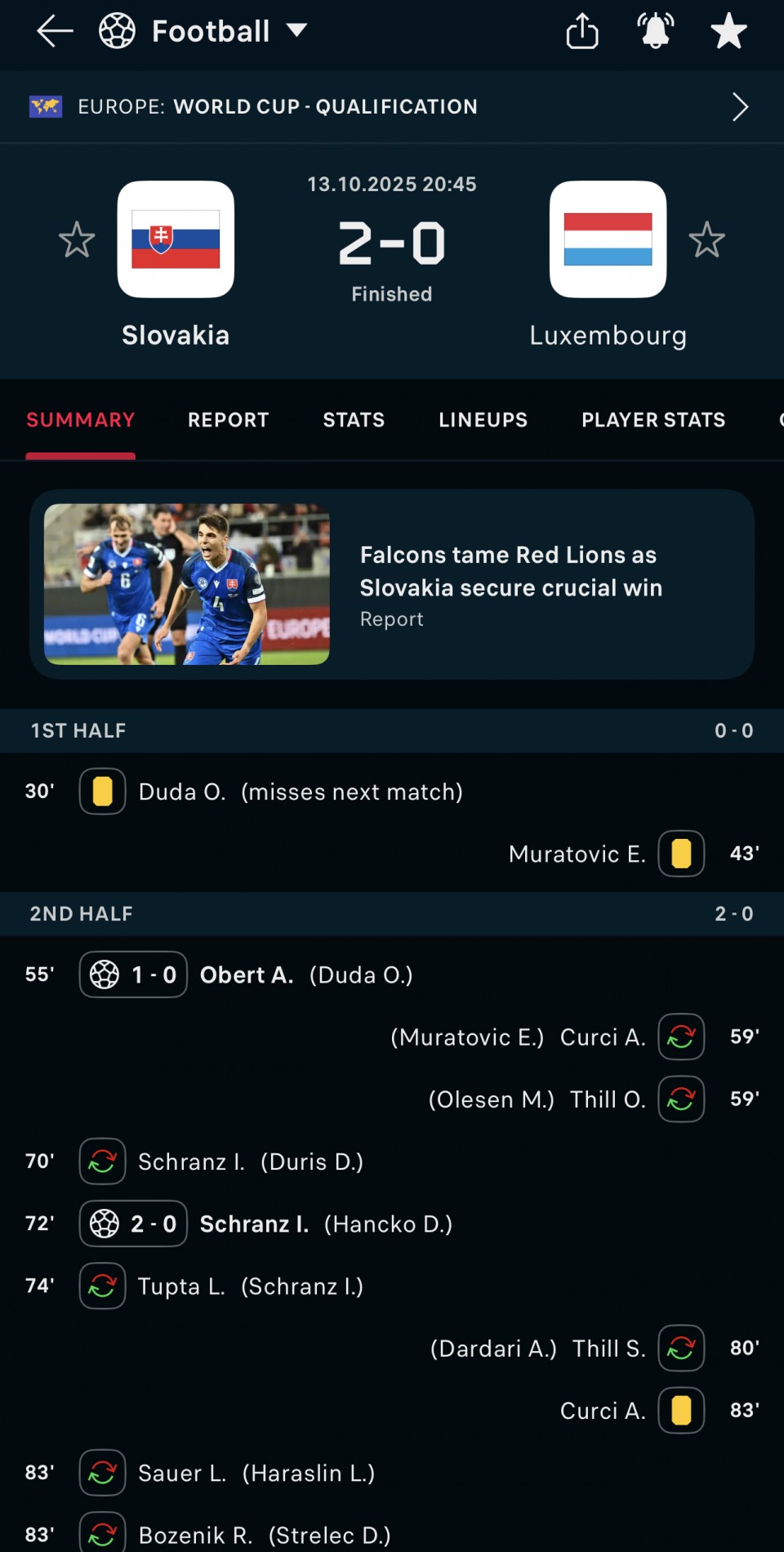Tap the substitution icon for Schranz at 70'
784x1552 pixels.
[102, 1161]
